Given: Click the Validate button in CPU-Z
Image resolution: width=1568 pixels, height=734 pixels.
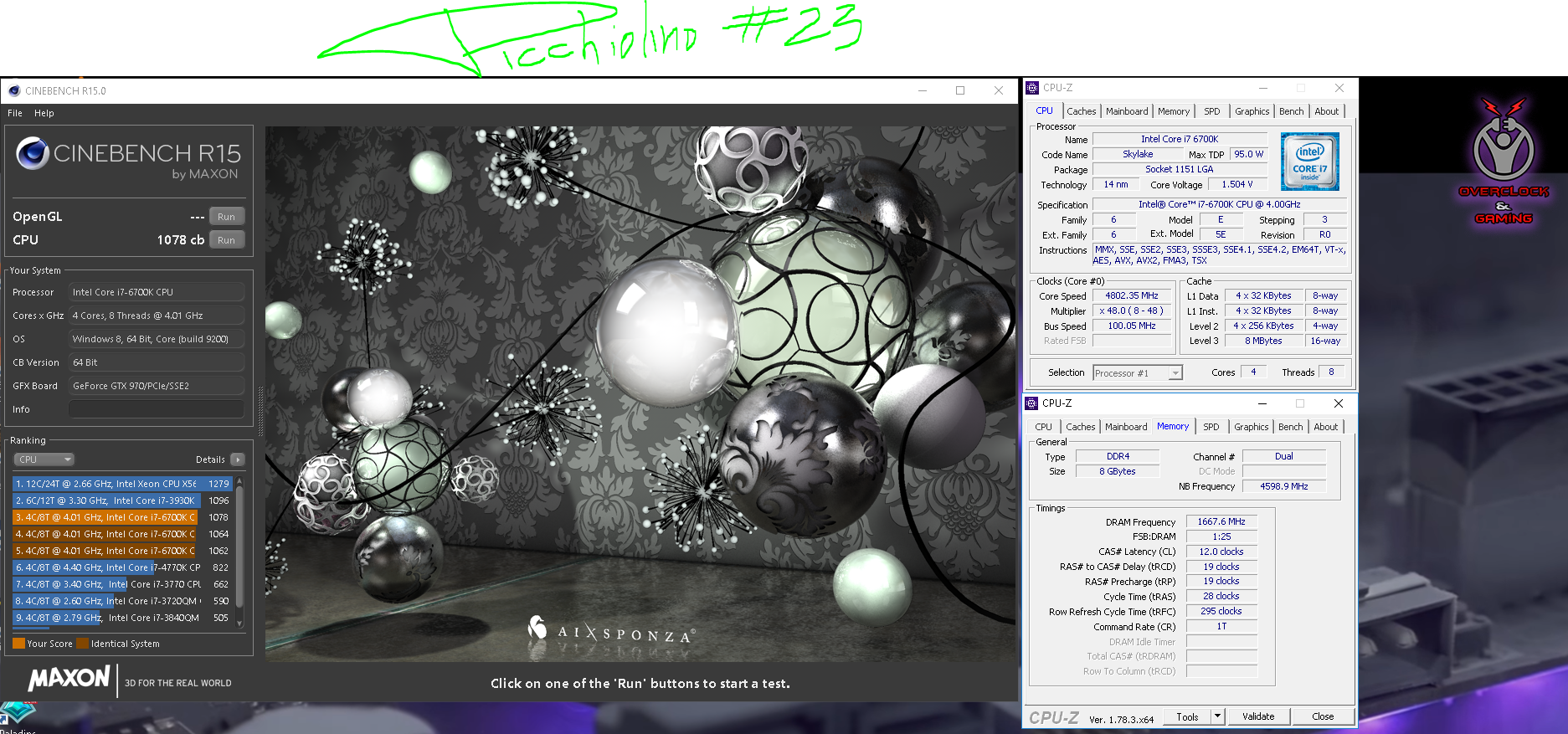Looking at the screenshot, I should tap(1258, 716).
